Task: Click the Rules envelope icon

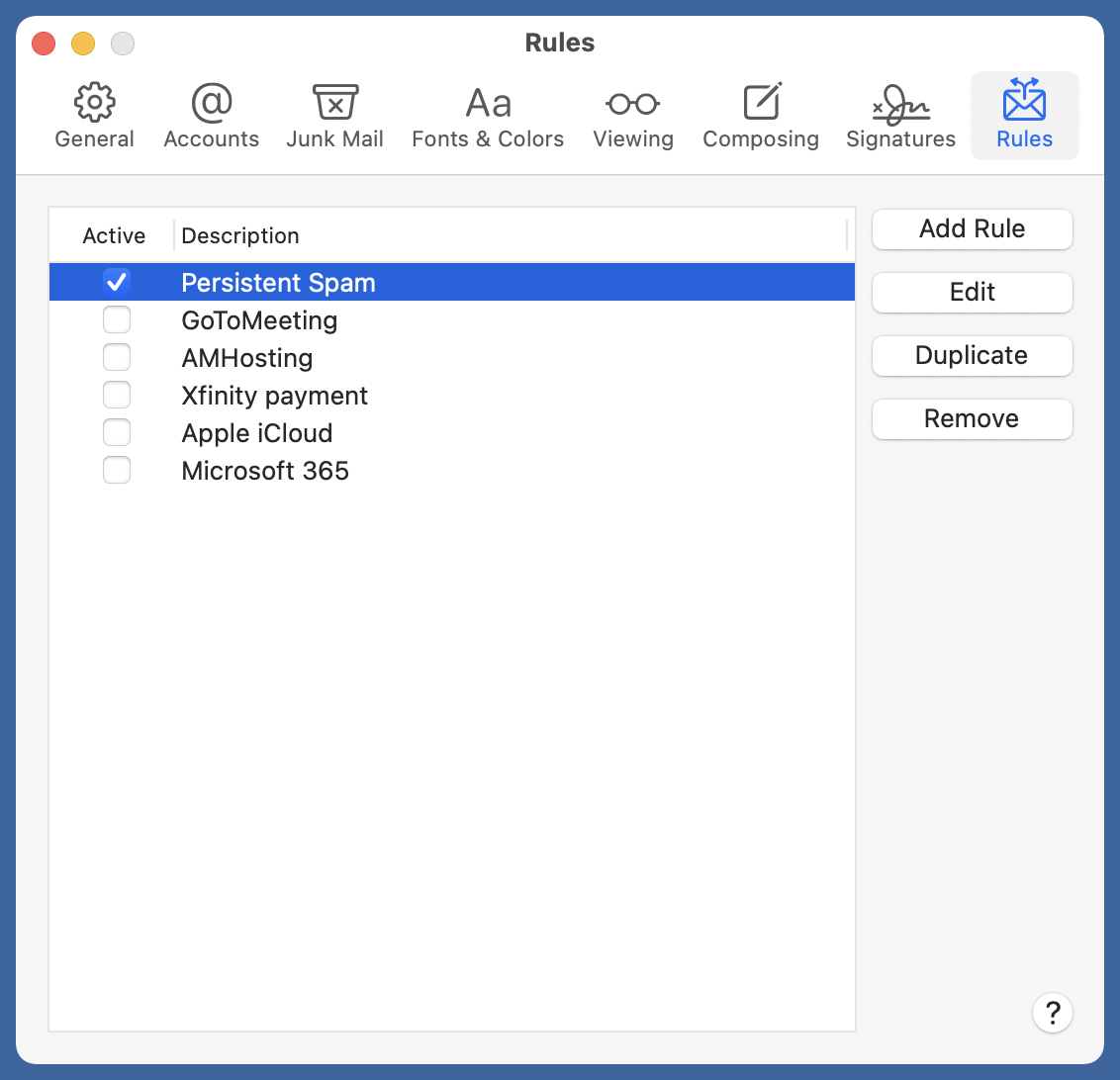Action: (x=1024, y=101)
